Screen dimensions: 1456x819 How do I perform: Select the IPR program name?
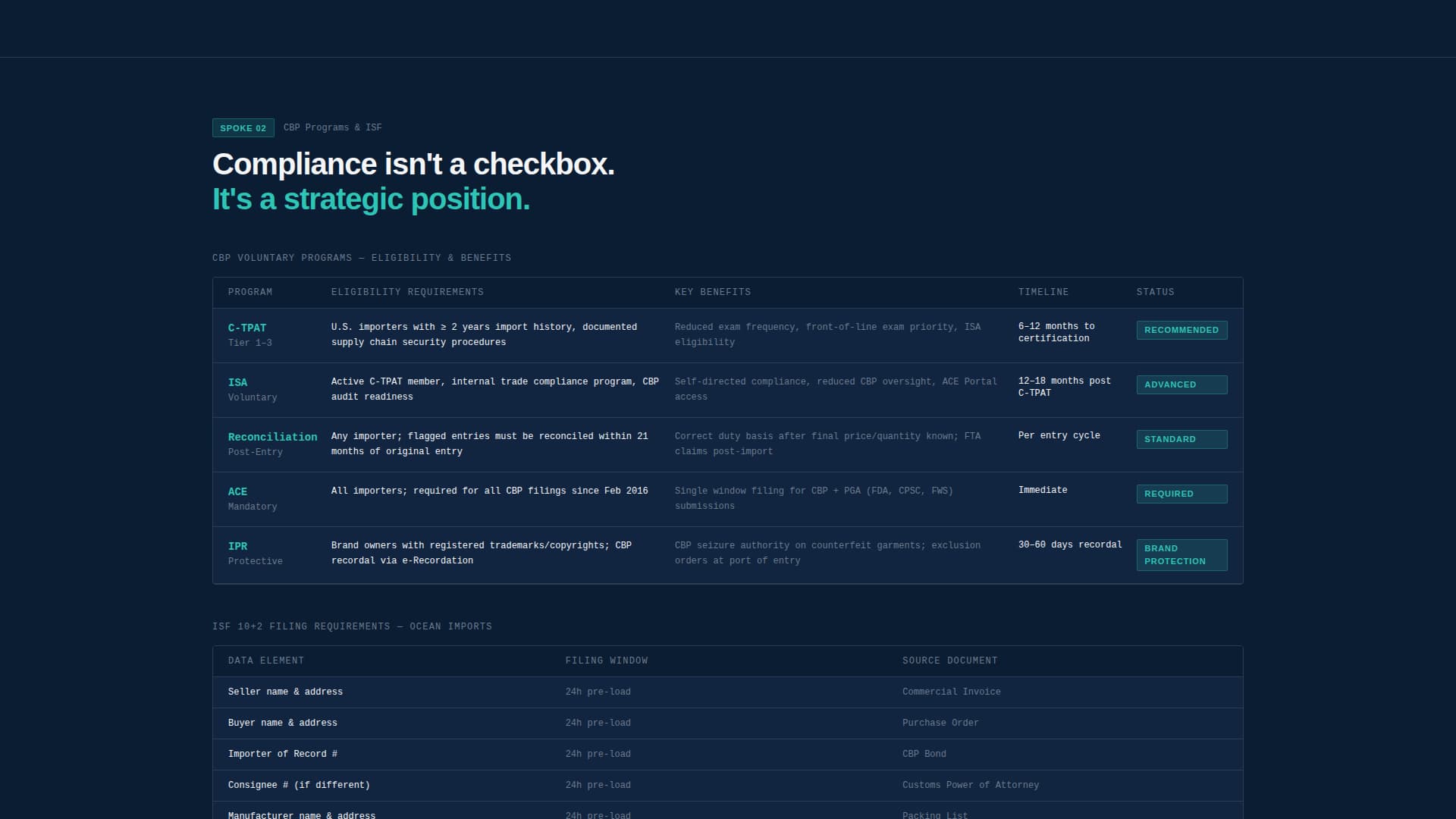(237, 547)
